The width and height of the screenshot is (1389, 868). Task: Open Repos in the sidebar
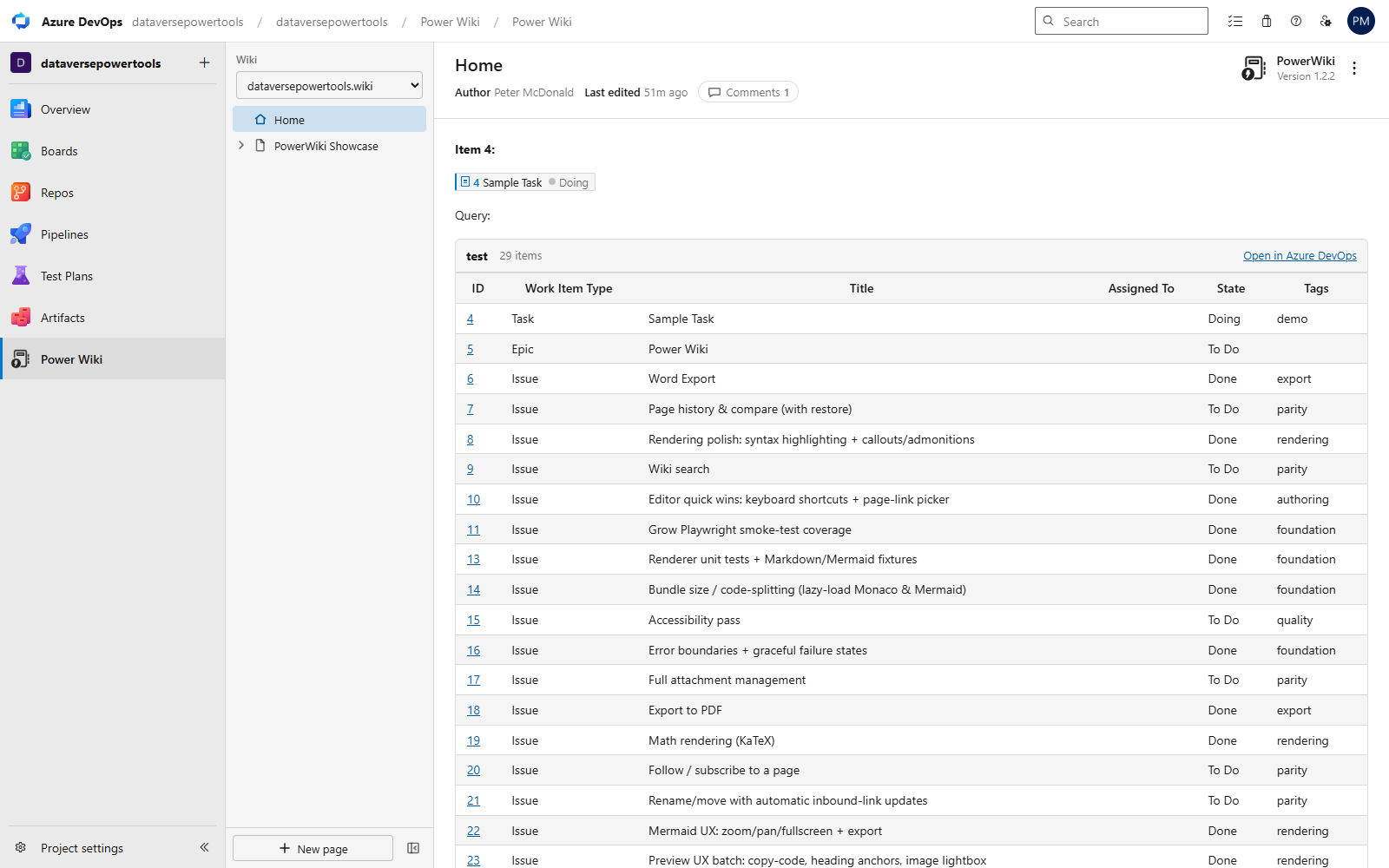(x=113, y=193)
